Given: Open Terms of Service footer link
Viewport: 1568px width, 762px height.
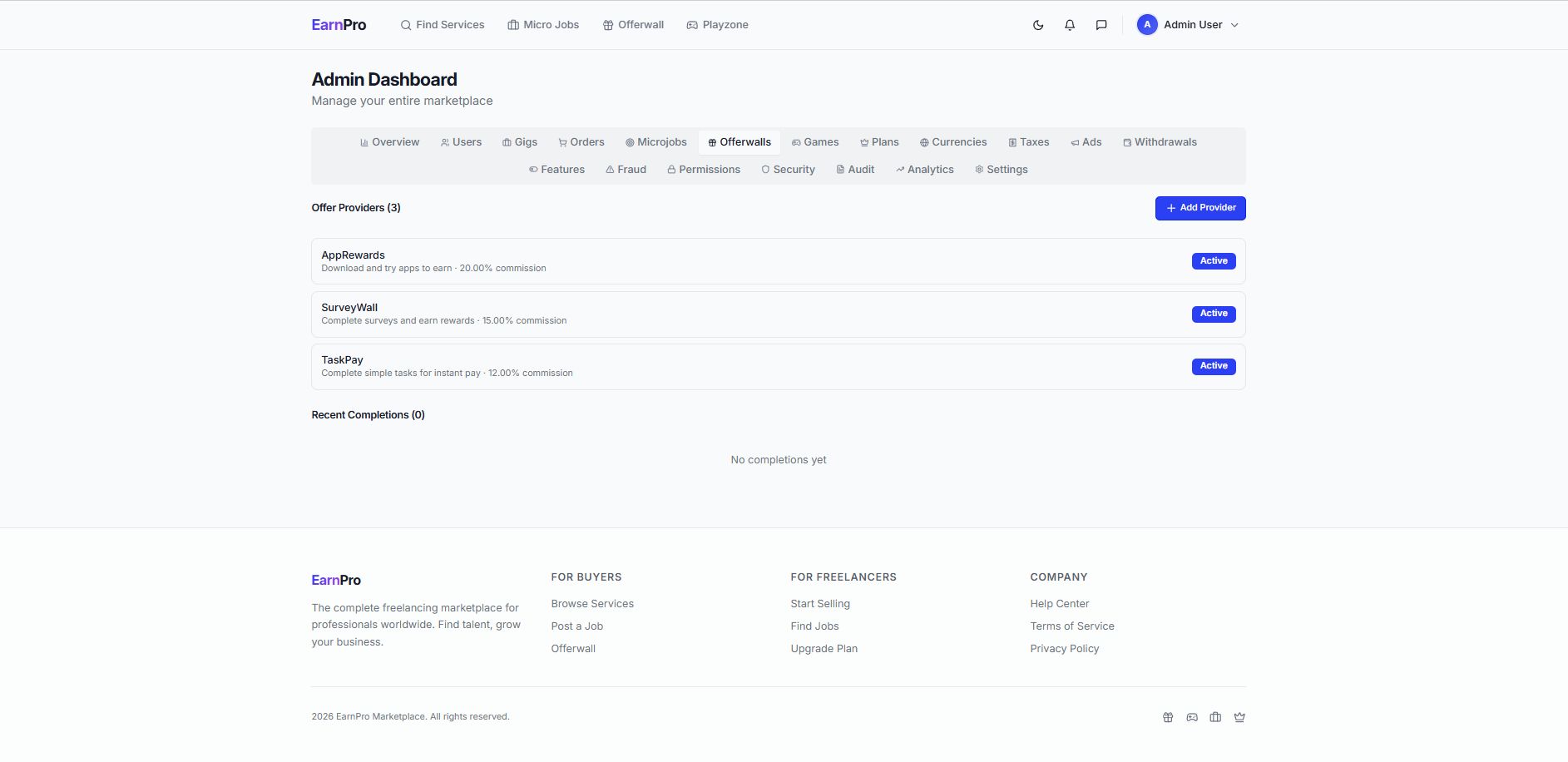Looking at the screenshot, I should [x=1071, y=626].
